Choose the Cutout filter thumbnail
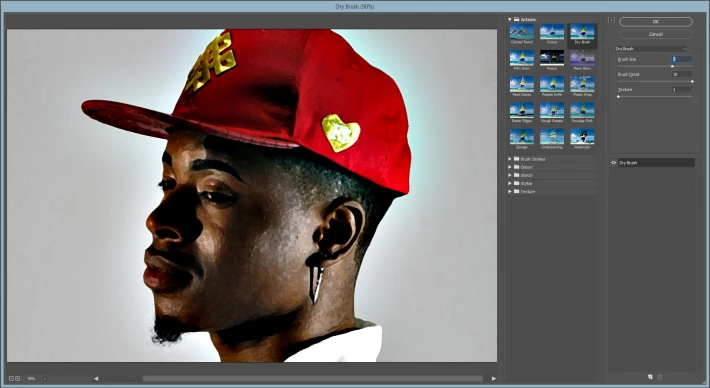710x388 pixels. pos(552,32)
